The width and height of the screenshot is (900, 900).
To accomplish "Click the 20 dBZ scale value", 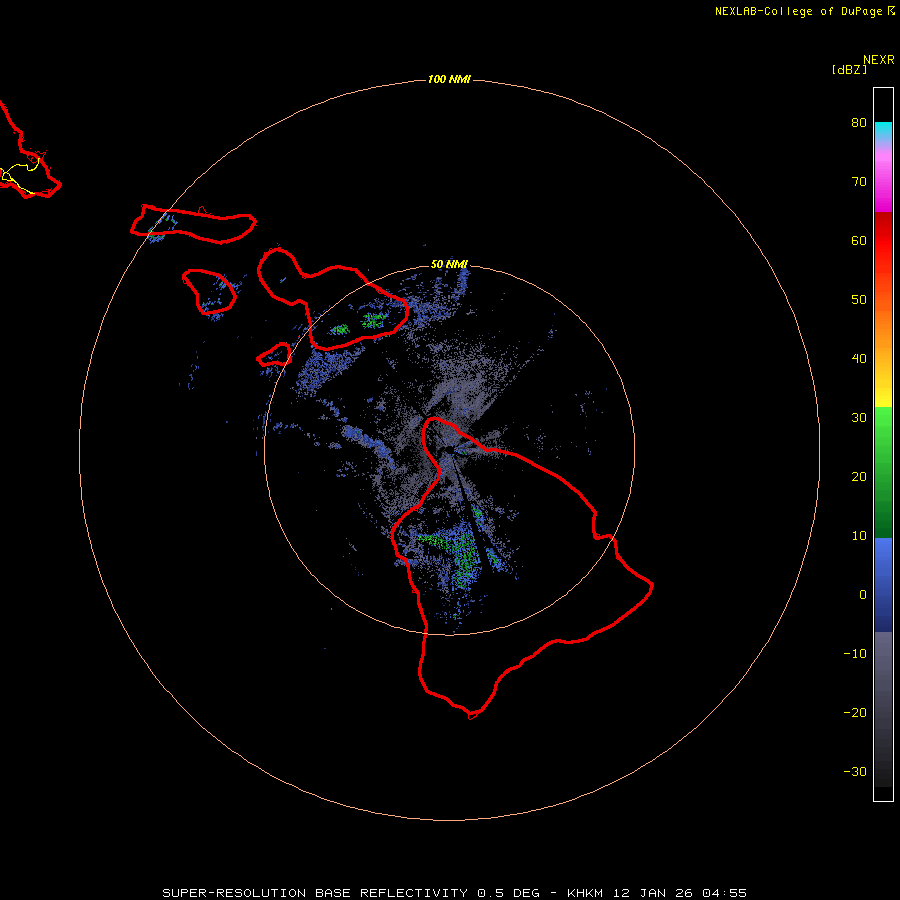I will click(859, 477).
